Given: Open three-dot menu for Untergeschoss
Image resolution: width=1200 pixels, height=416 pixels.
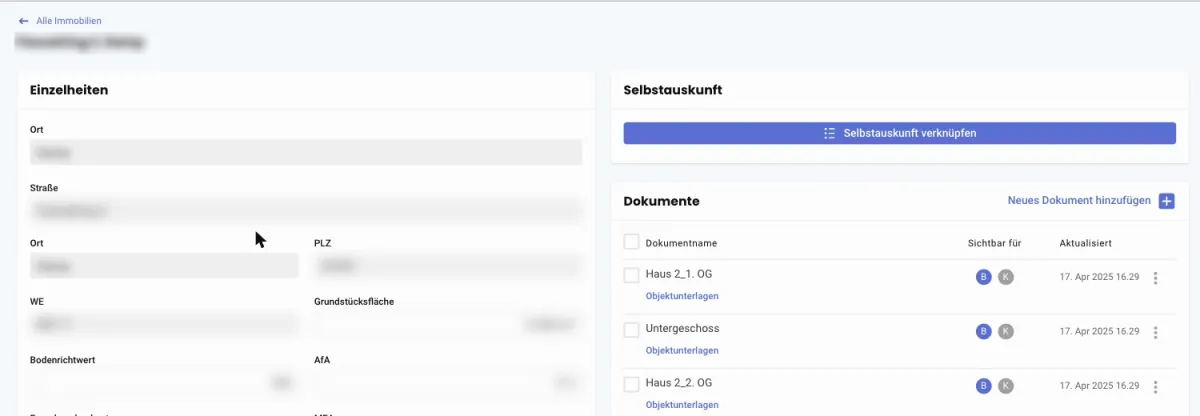Looking at the screenshot, I should (1155, 332).
